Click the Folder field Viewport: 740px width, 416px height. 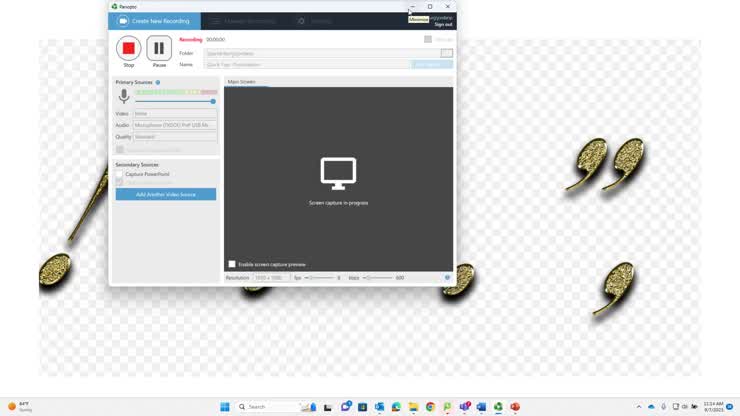coord(322,53)
